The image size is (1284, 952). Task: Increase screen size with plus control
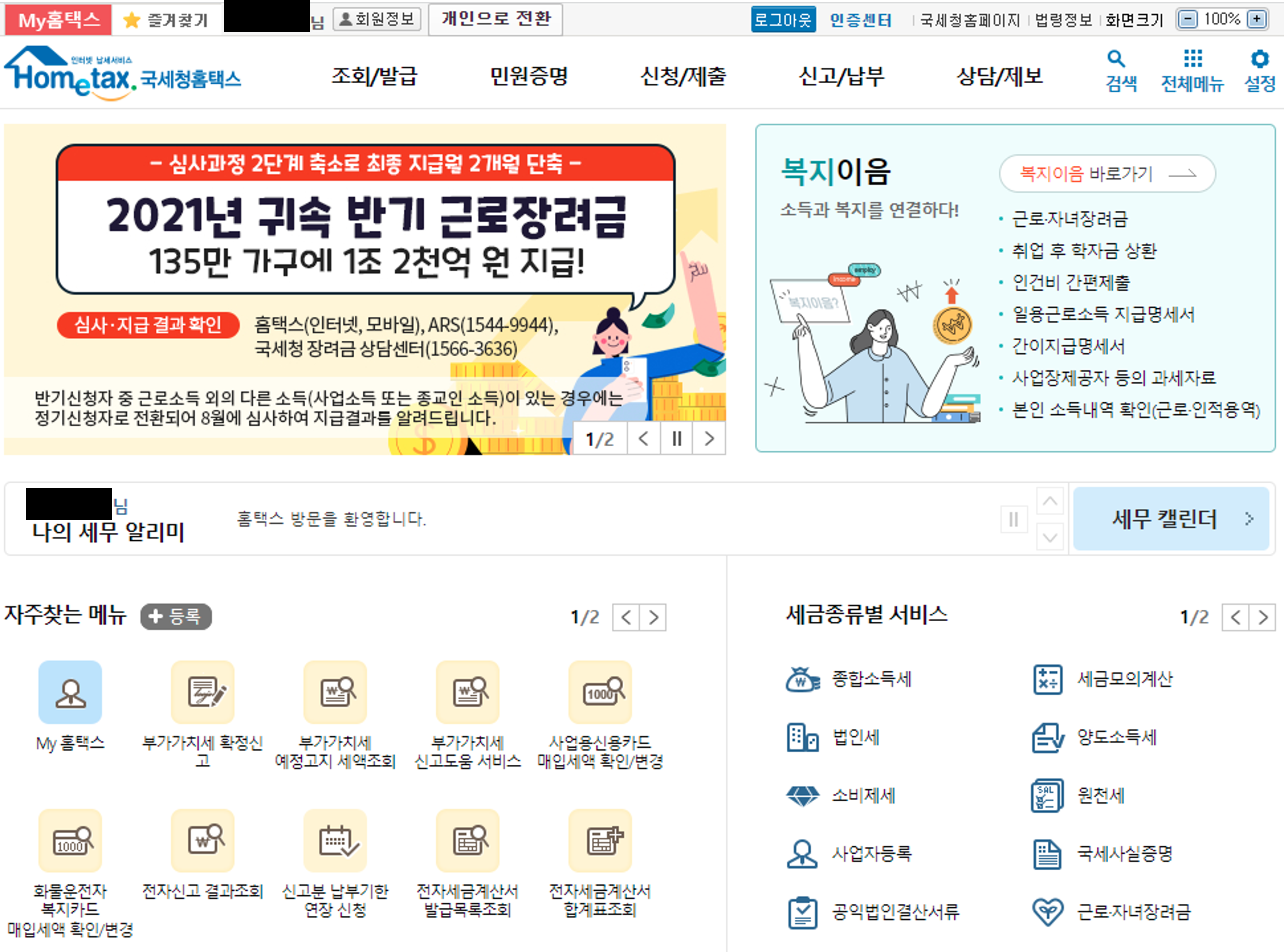1256,19
